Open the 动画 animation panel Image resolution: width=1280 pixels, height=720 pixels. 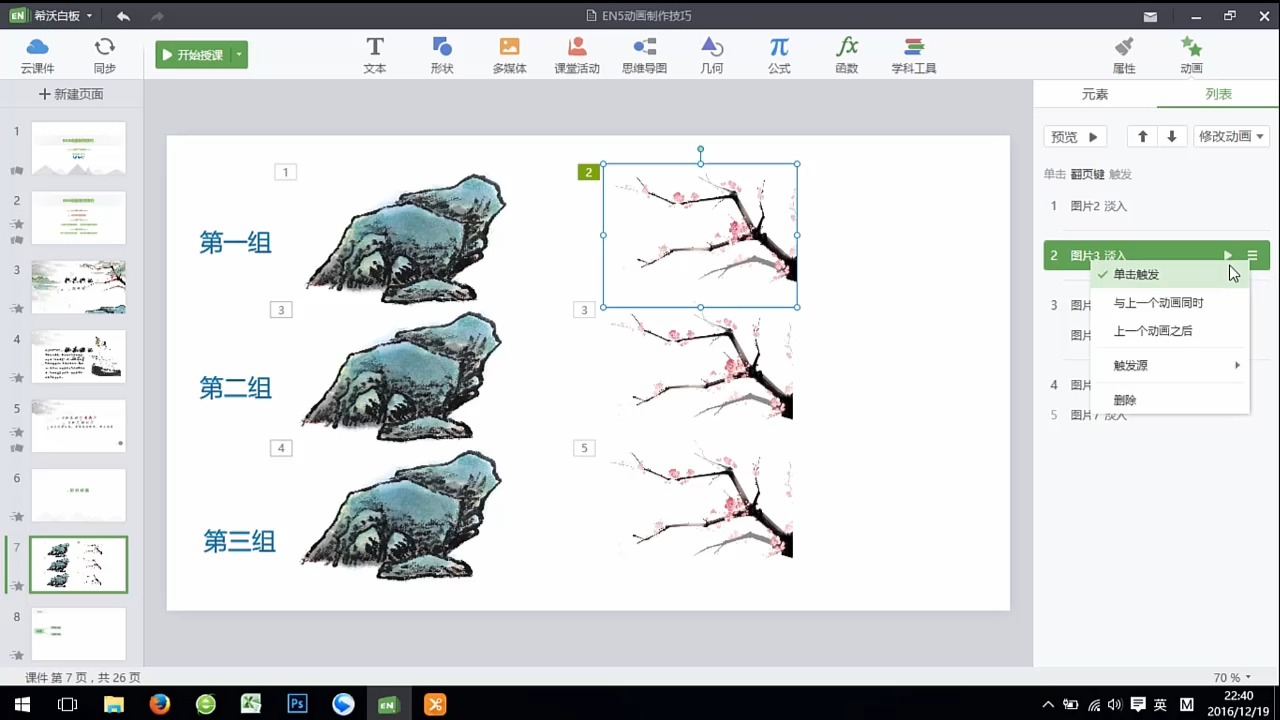point(1191,55)
